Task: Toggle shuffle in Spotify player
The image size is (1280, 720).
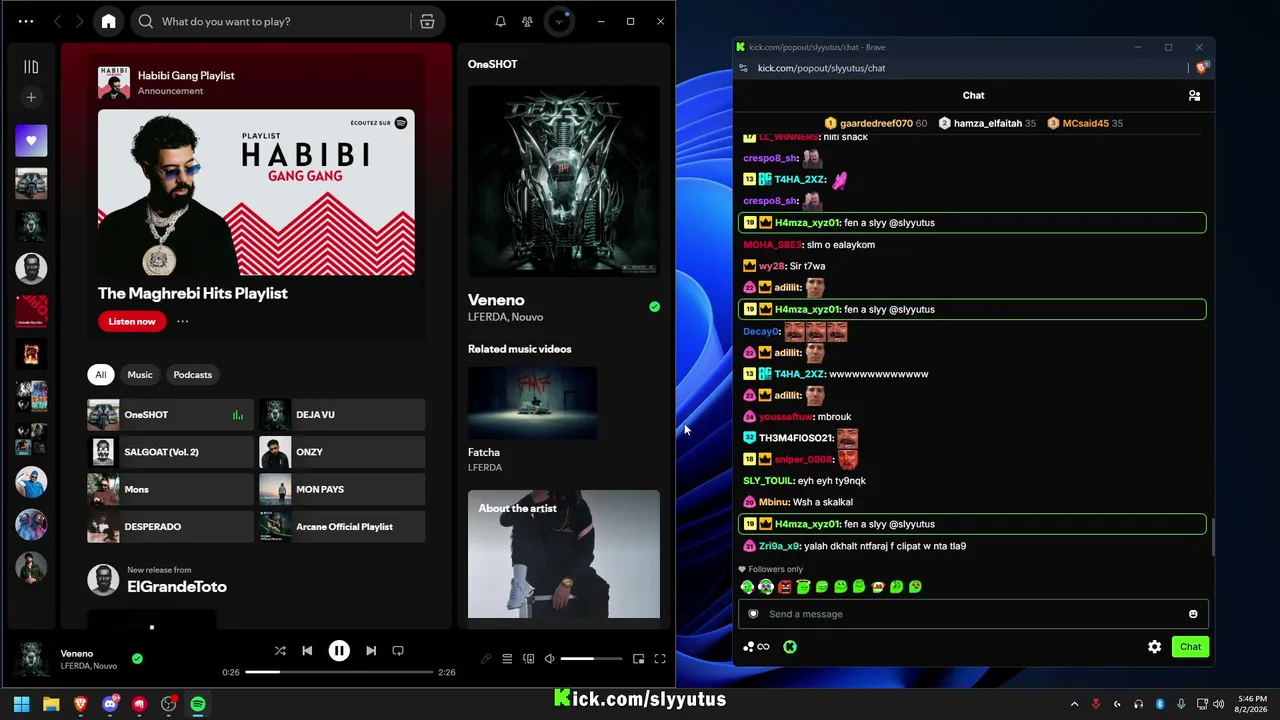Action: click(280, 651)
